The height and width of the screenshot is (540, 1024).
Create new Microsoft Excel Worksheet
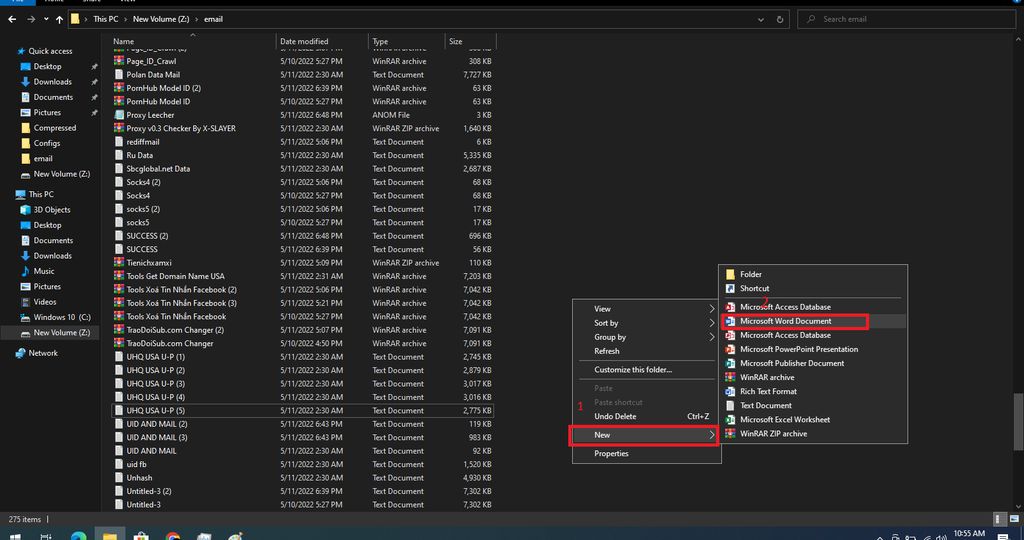813,420
